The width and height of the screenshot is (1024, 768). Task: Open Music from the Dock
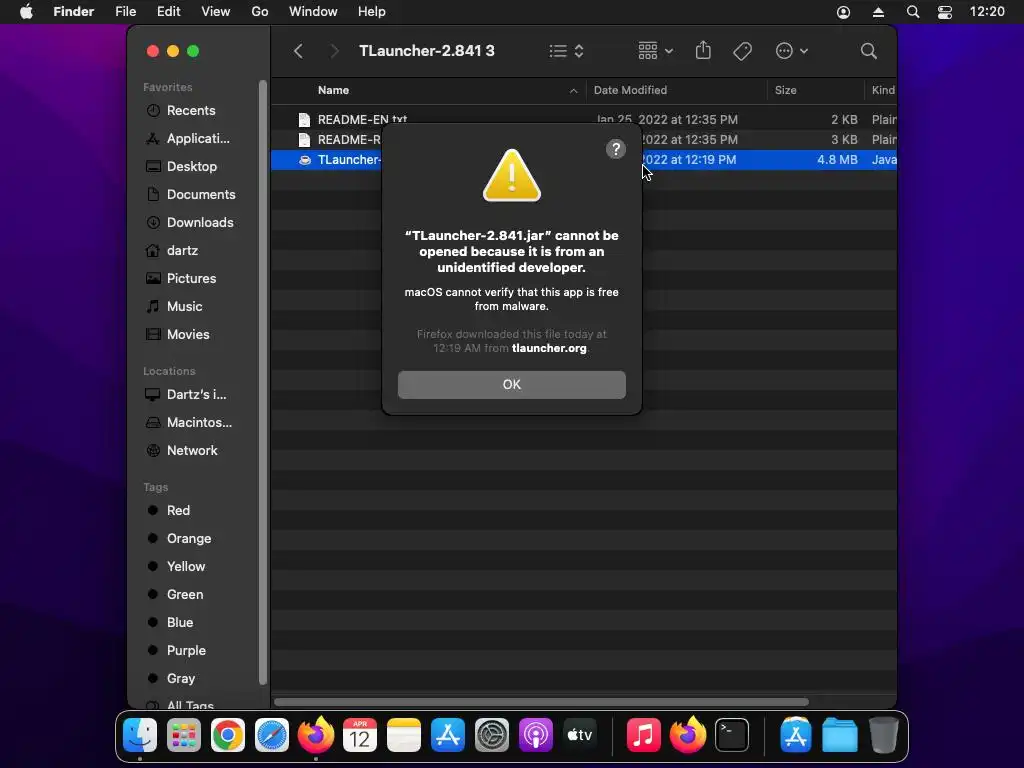tap(643, 735)
